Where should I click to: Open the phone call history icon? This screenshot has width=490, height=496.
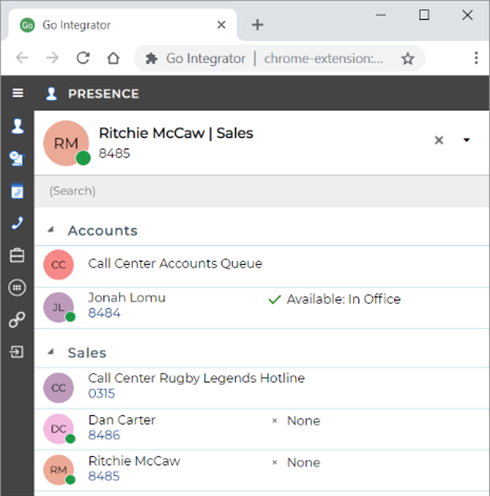(17, 223)
